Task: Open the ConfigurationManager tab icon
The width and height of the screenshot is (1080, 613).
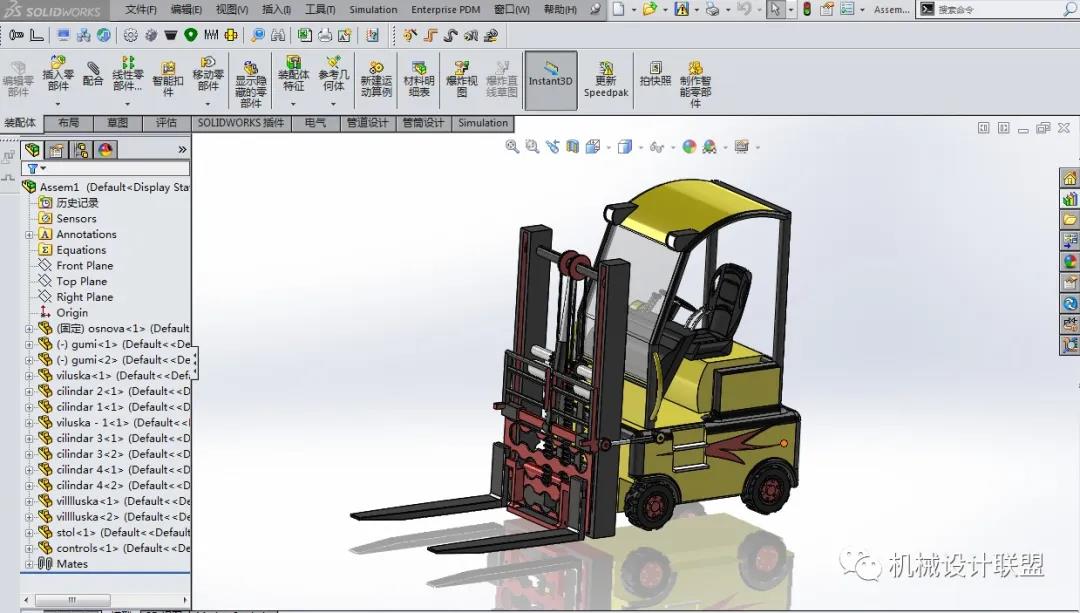Action: tap(81, 149)
